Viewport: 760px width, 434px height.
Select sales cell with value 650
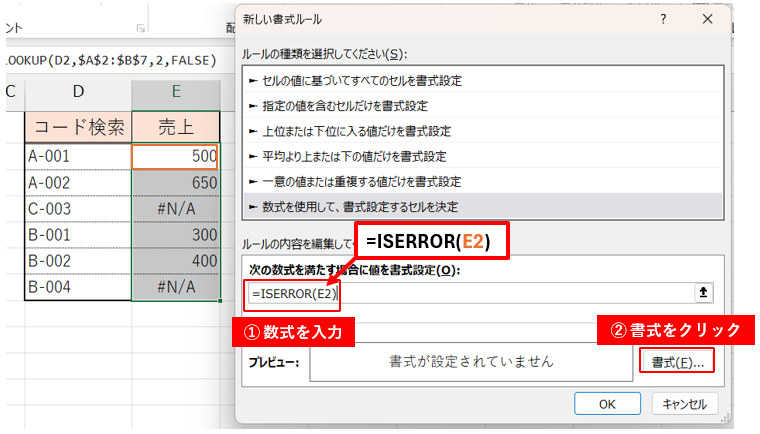(175, 183)
